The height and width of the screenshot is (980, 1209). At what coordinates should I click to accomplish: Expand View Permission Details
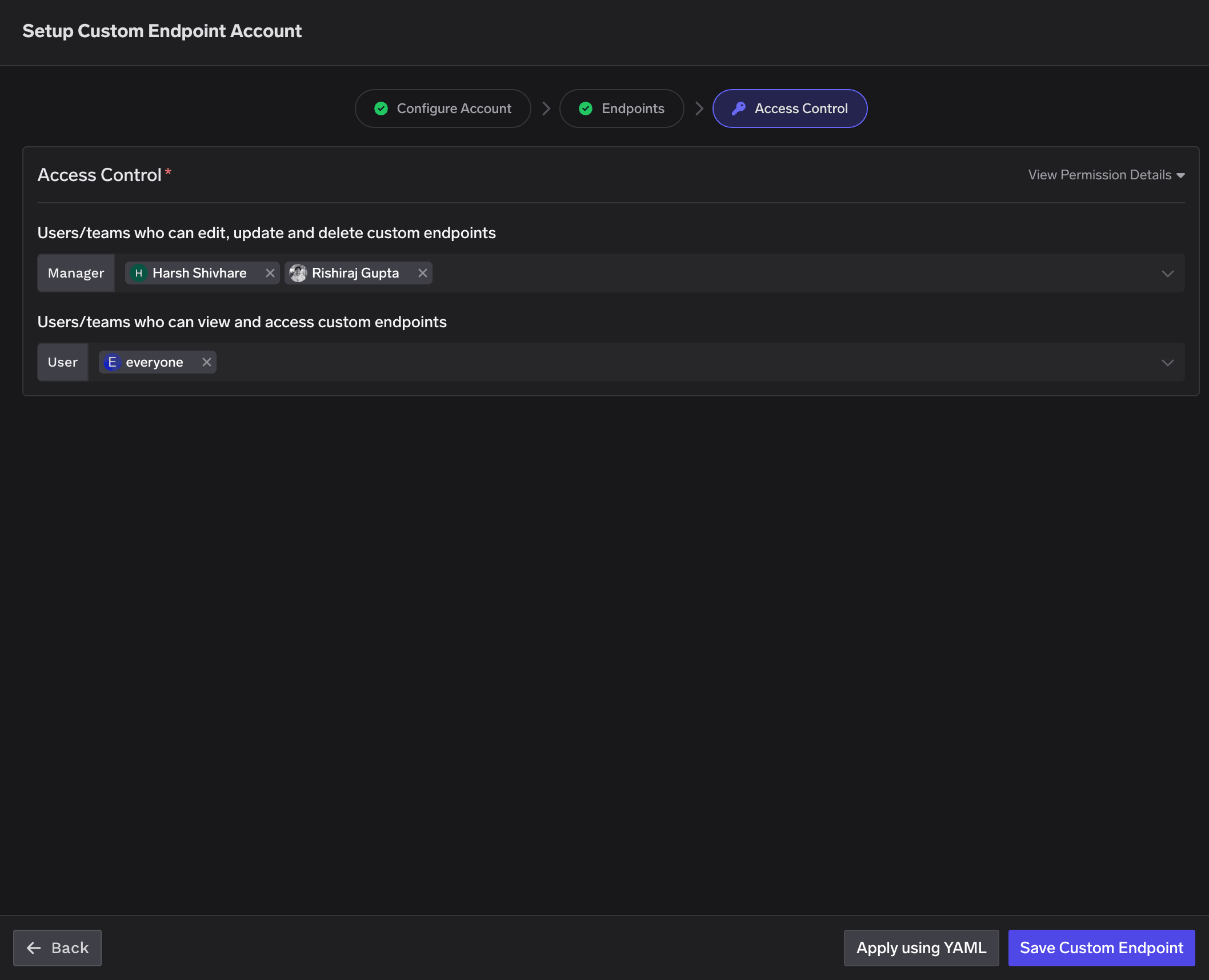[1107, 175]
